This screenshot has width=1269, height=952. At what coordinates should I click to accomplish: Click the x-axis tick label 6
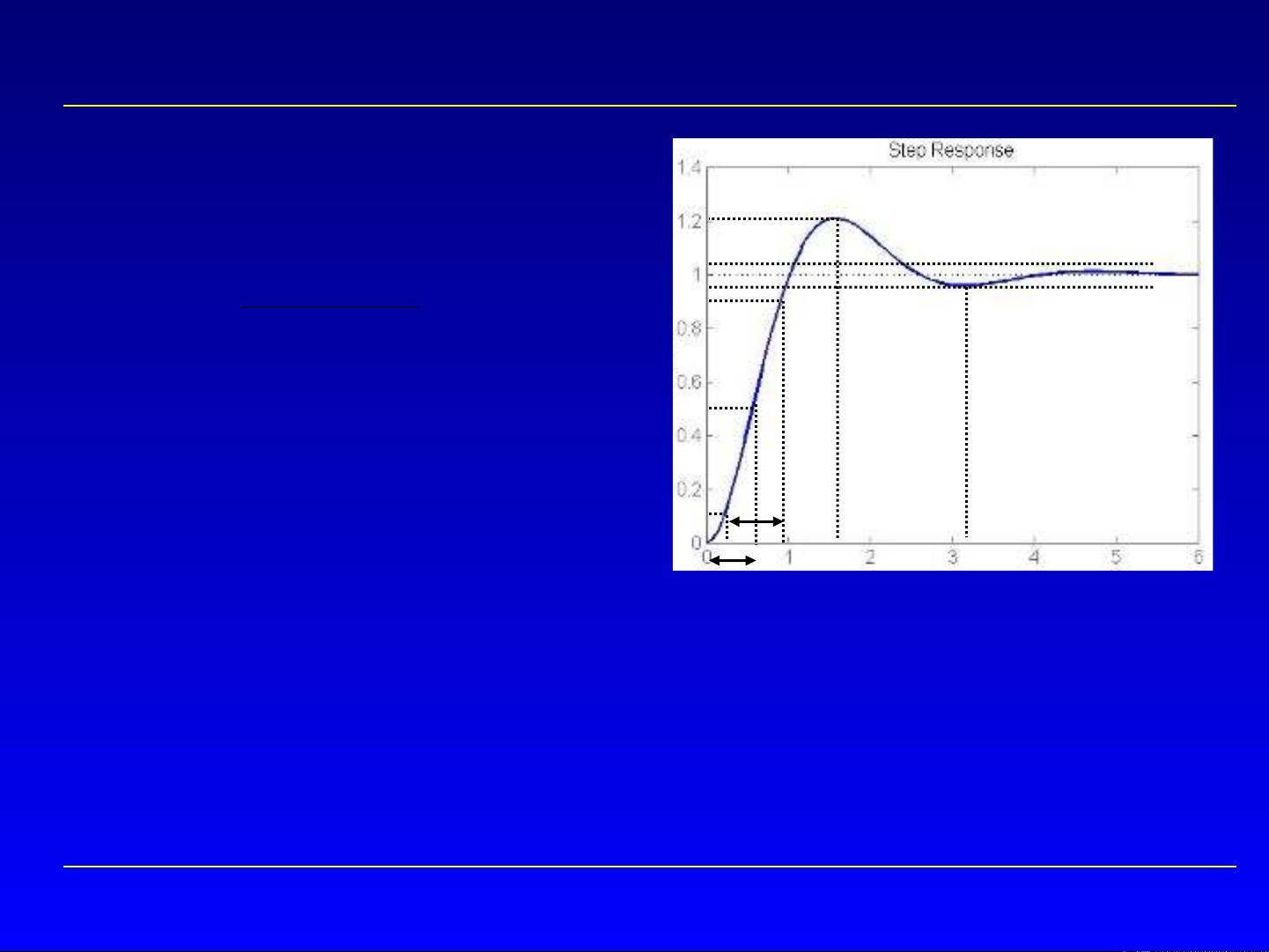1198,557
